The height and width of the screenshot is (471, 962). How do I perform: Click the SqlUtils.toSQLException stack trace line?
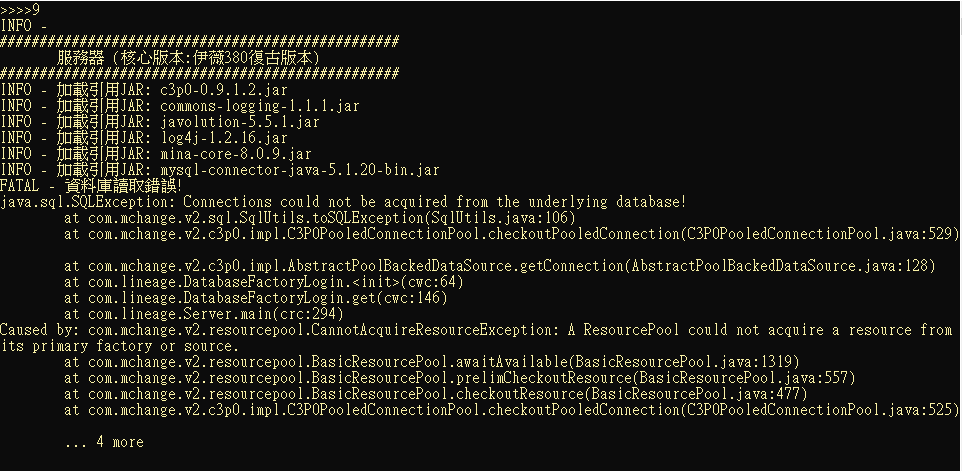click(x=320, y=218)
